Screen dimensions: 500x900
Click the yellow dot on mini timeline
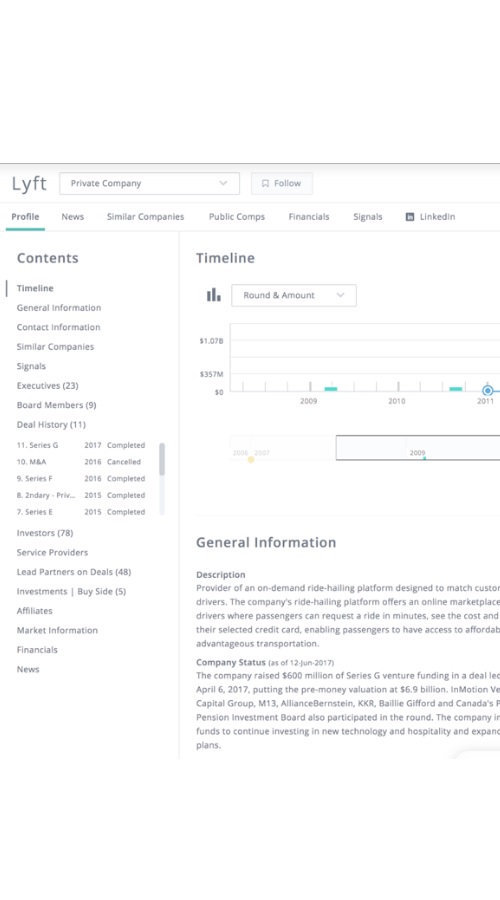pos(251,460)
